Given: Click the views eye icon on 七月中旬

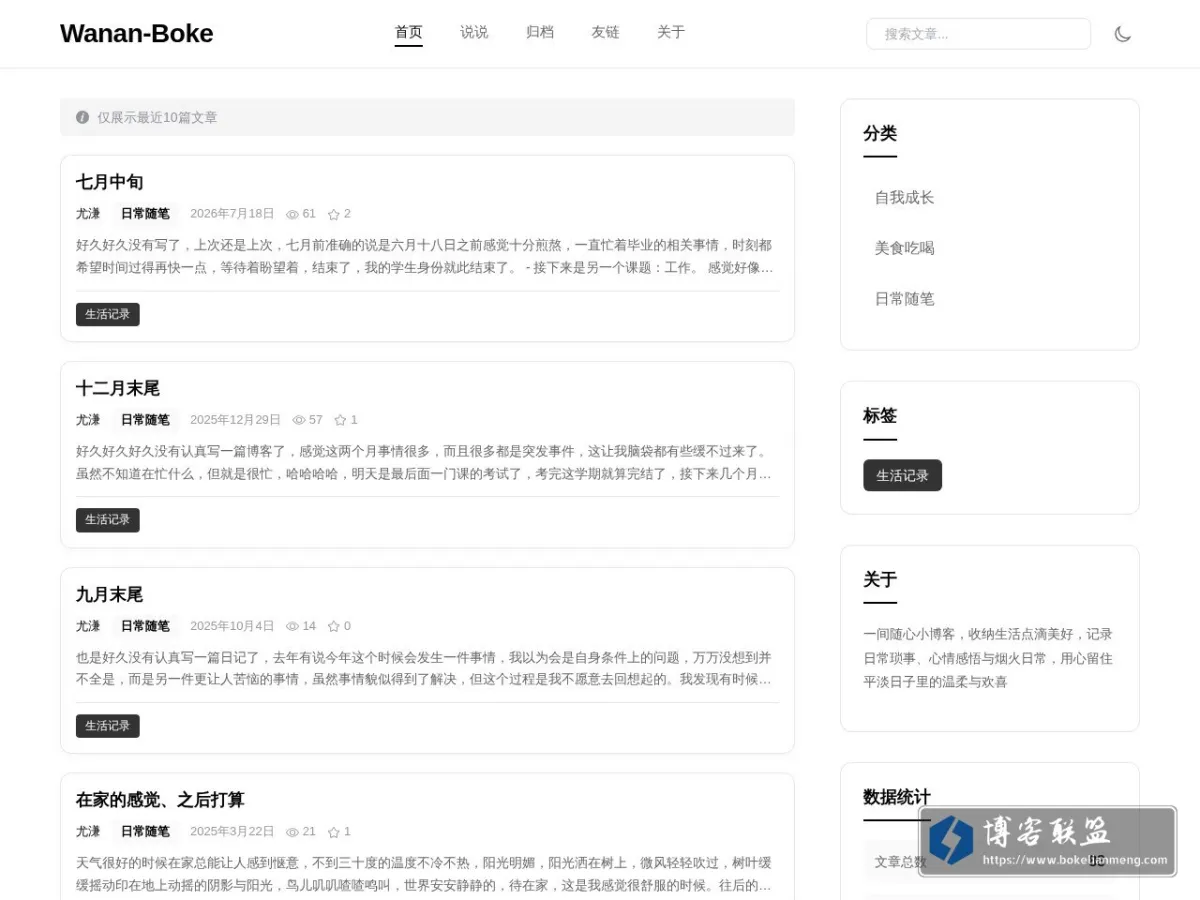Looking at the screenshot, I should click(x=292, y=214).
